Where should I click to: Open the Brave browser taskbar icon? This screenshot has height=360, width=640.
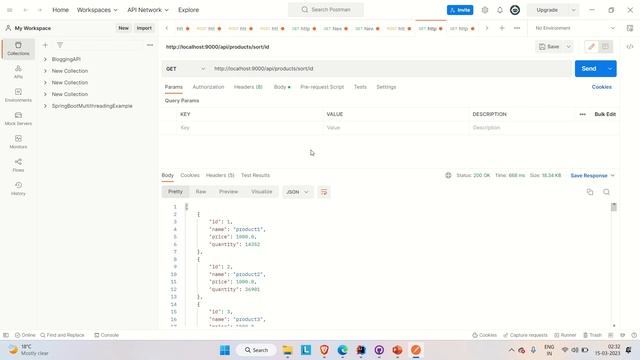point(324,350)
